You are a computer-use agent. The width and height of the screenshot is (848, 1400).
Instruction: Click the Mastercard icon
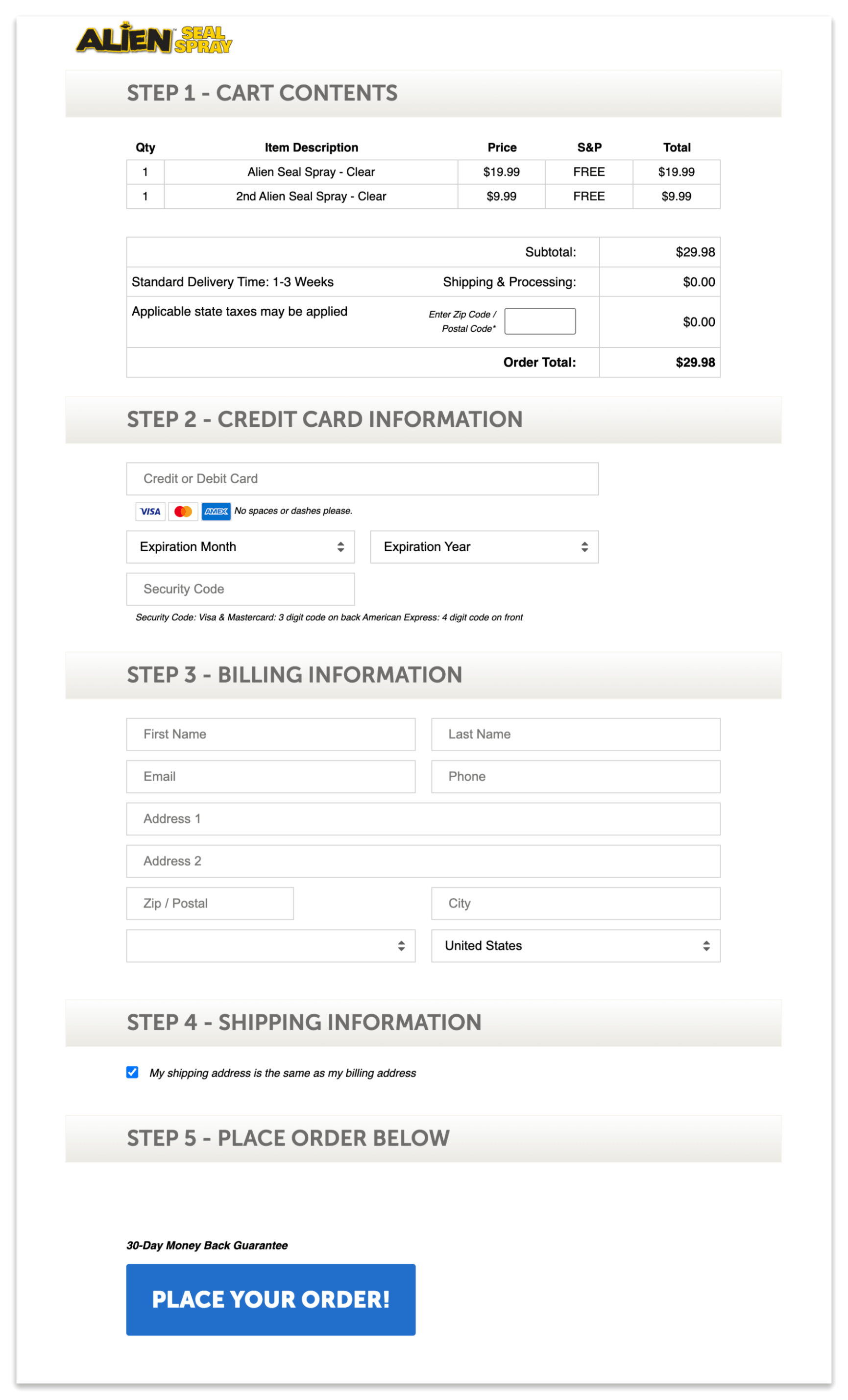182,512
